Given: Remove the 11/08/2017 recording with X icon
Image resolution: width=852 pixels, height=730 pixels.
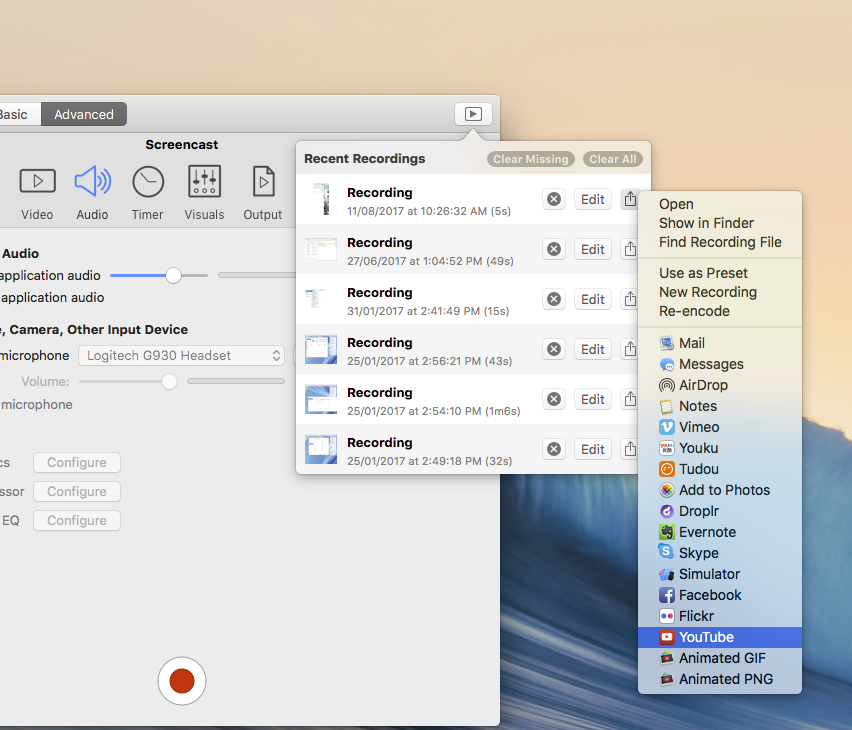Looking at the screenshot, I should [554, 199].
